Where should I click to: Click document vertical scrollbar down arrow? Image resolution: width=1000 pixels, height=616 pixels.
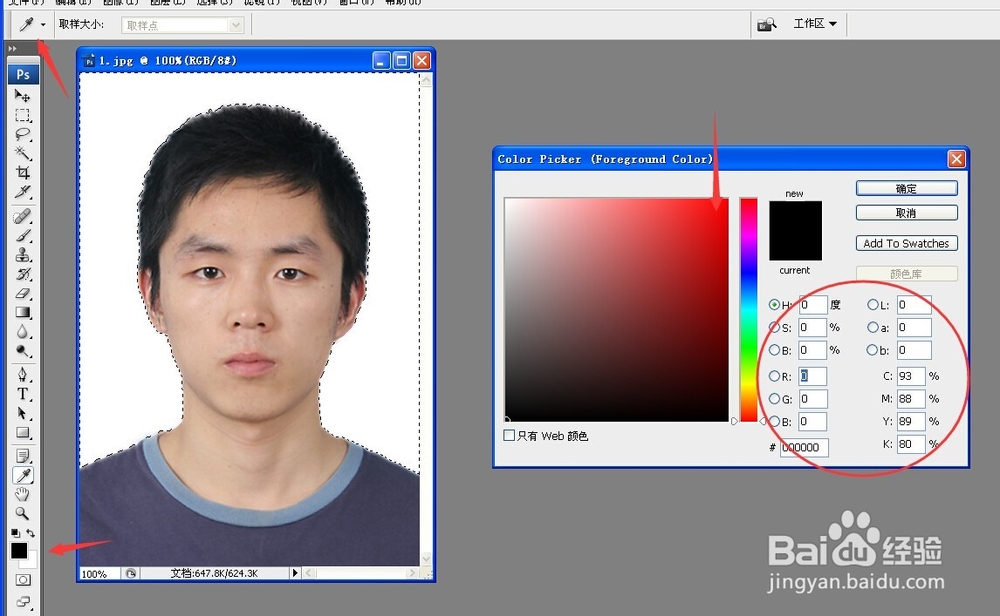point(426,559)
